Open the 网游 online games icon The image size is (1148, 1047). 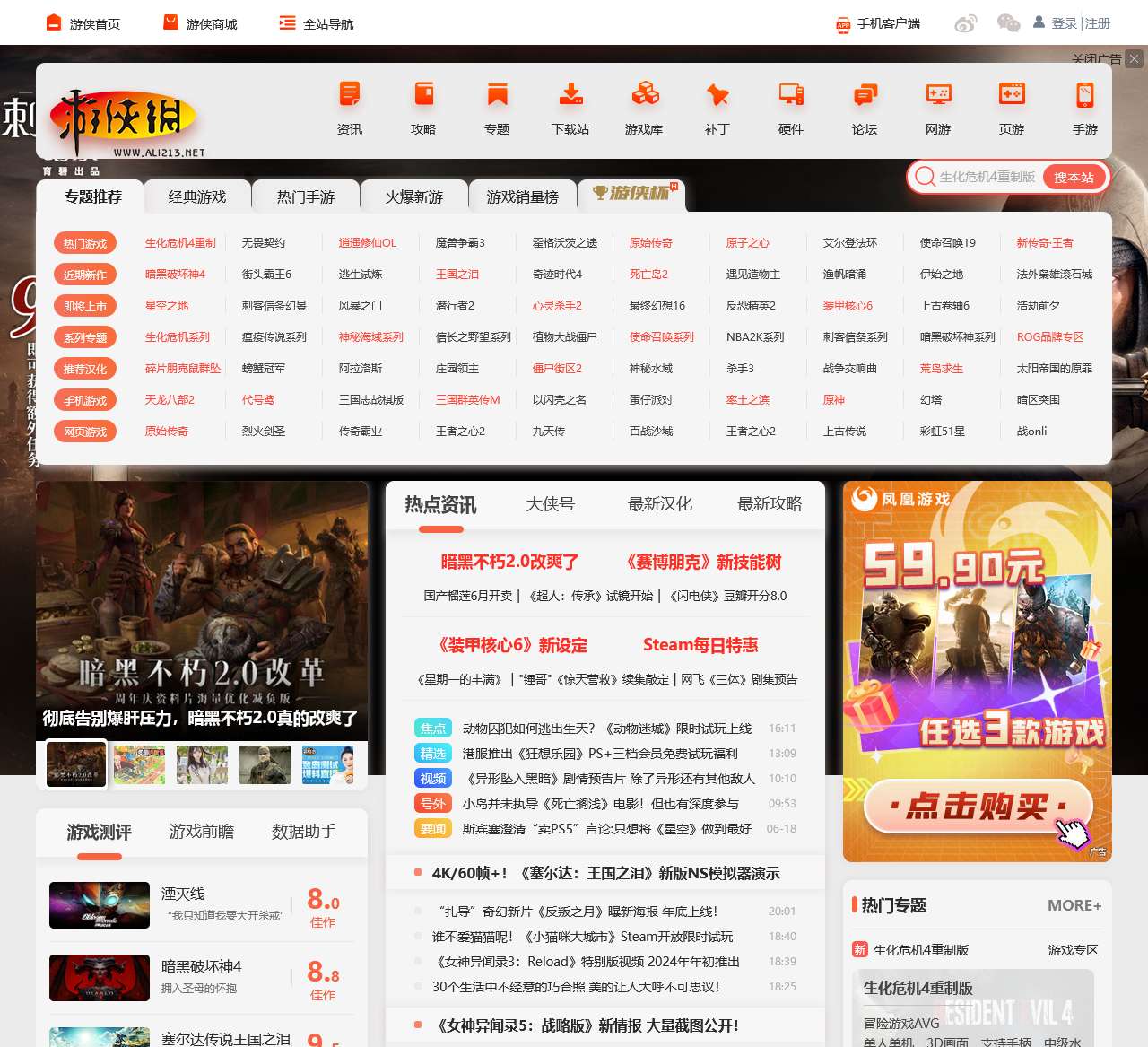point(938,94)
